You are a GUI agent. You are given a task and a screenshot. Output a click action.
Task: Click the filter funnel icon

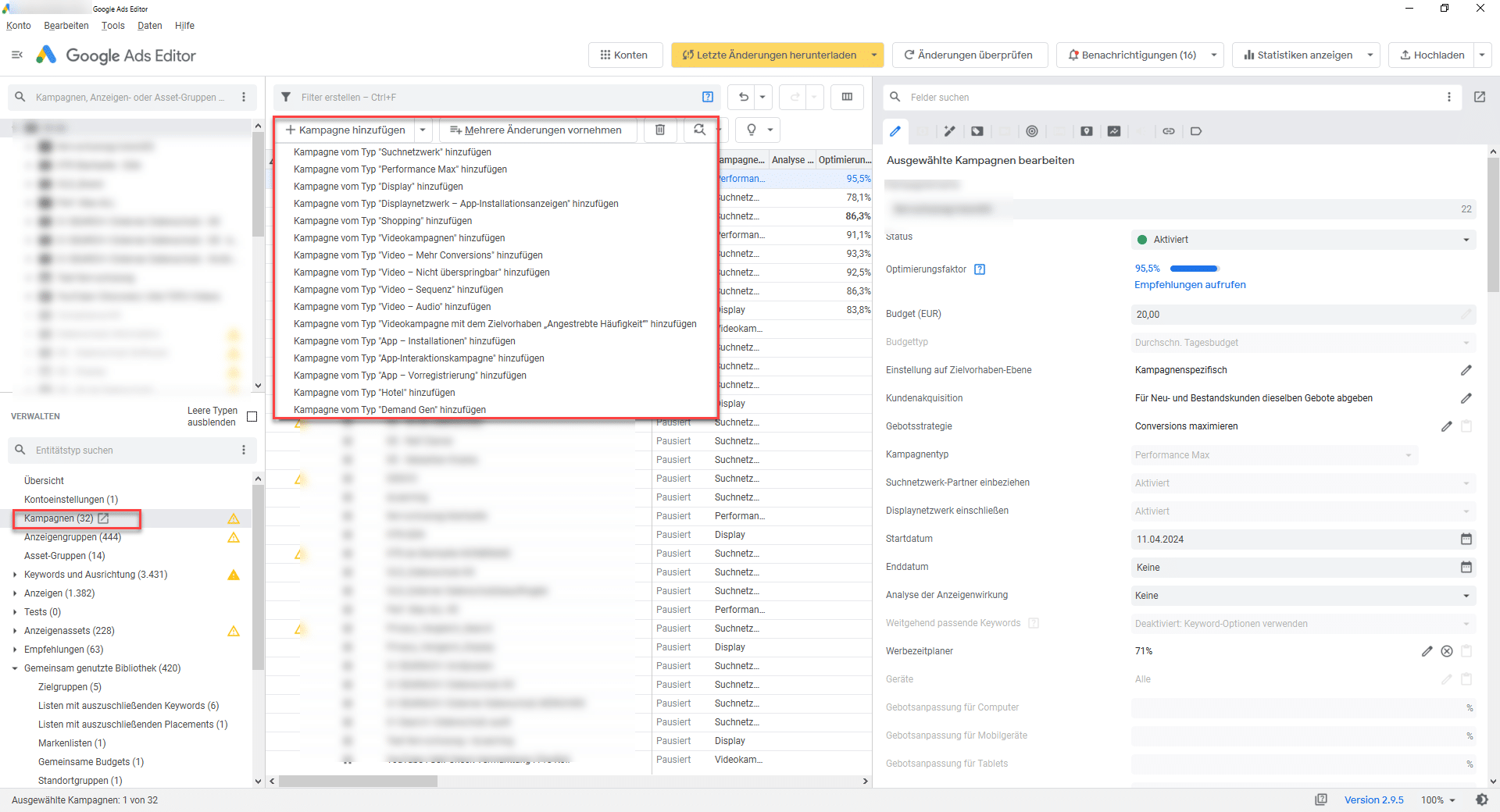[x=286, y=97]
